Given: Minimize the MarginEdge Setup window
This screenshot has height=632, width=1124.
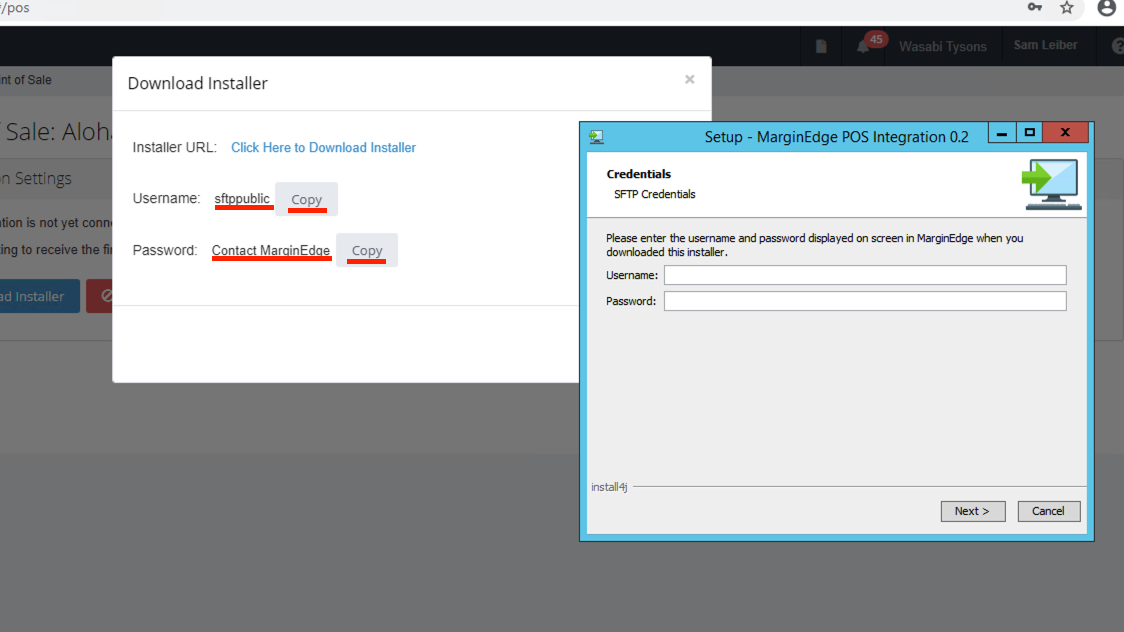Looking at the screenshot, I should coord(1001,133).
